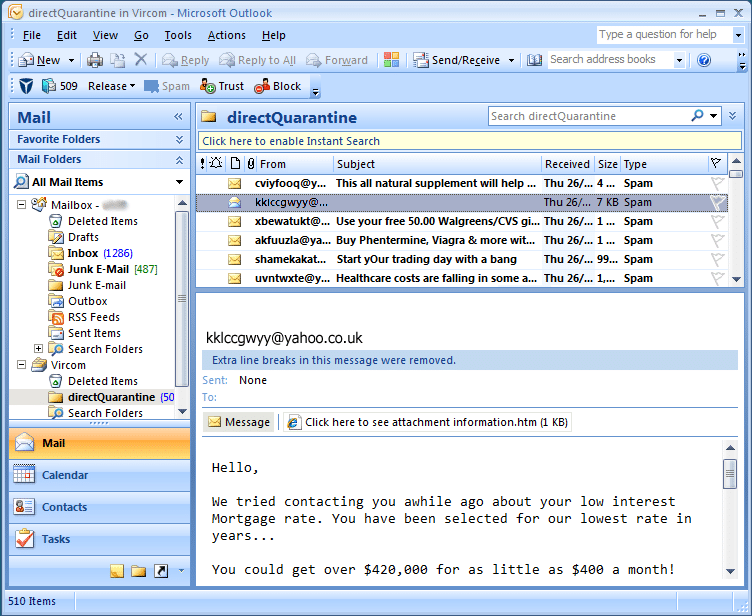
Task: Sort by item Icon column header
Action: 235,164
